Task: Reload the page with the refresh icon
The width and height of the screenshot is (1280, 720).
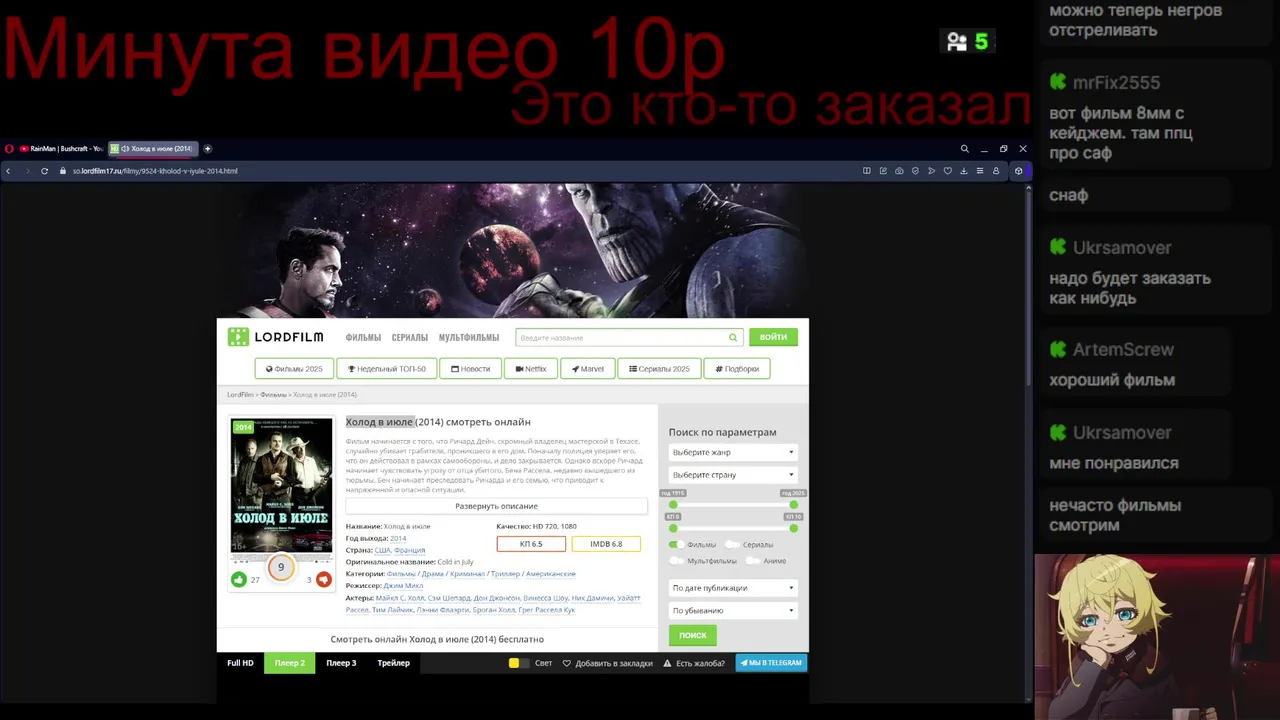Action: click(x=44, y=171)
